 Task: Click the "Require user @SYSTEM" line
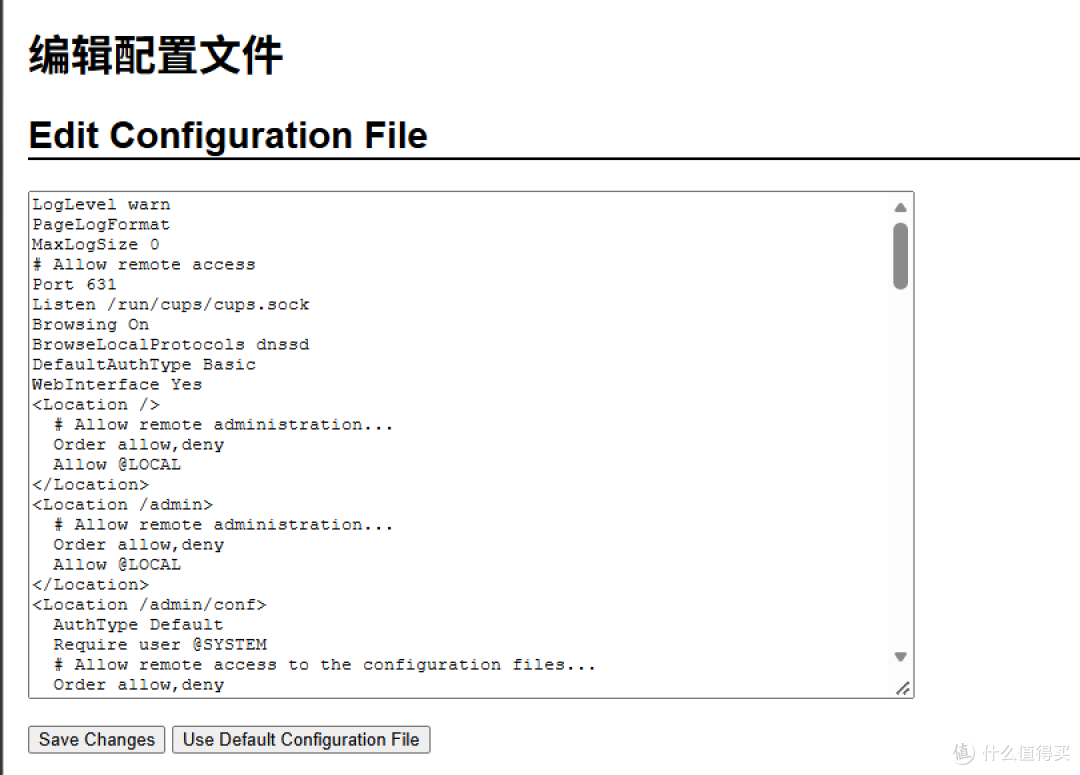160,644
